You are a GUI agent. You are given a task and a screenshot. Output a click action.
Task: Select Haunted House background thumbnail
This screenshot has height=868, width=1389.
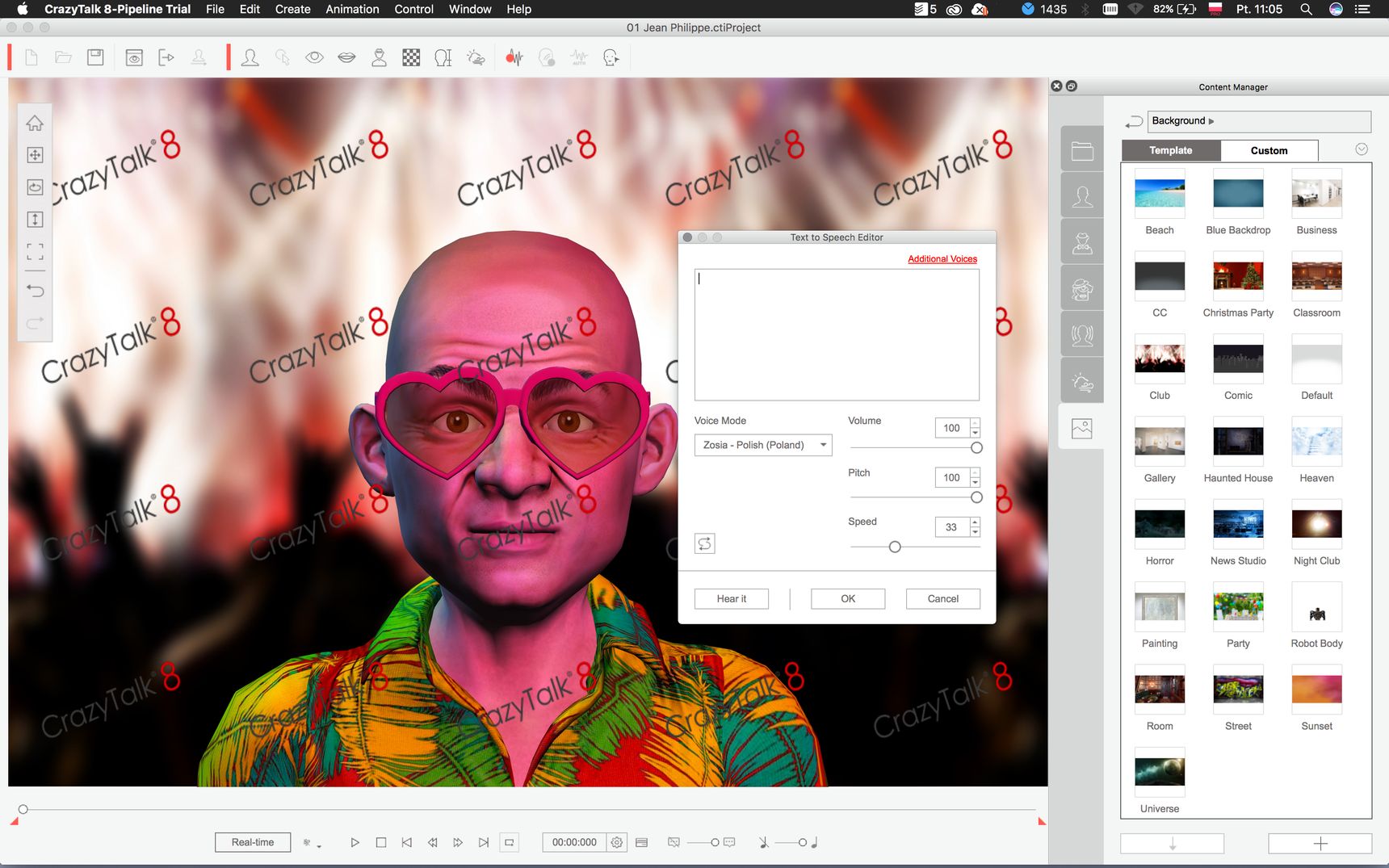tap(1238, 442)
